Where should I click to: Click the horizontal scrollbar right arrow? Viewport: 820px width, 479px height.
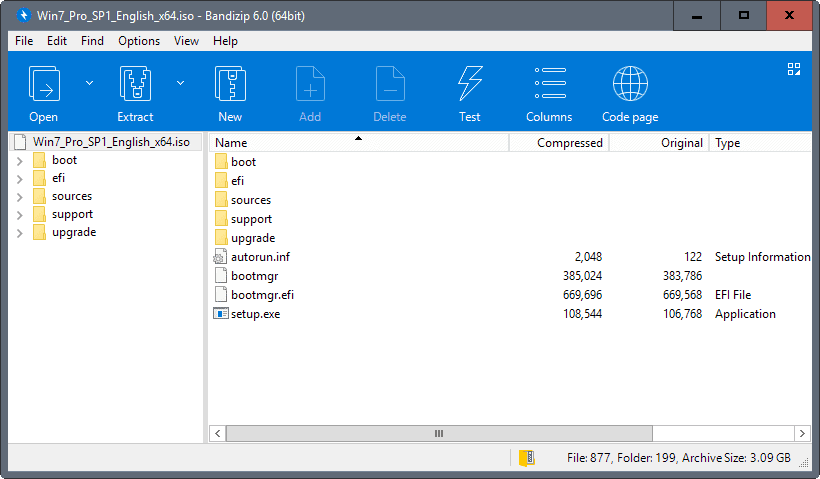pyautogui.click(x=802, y=434)
